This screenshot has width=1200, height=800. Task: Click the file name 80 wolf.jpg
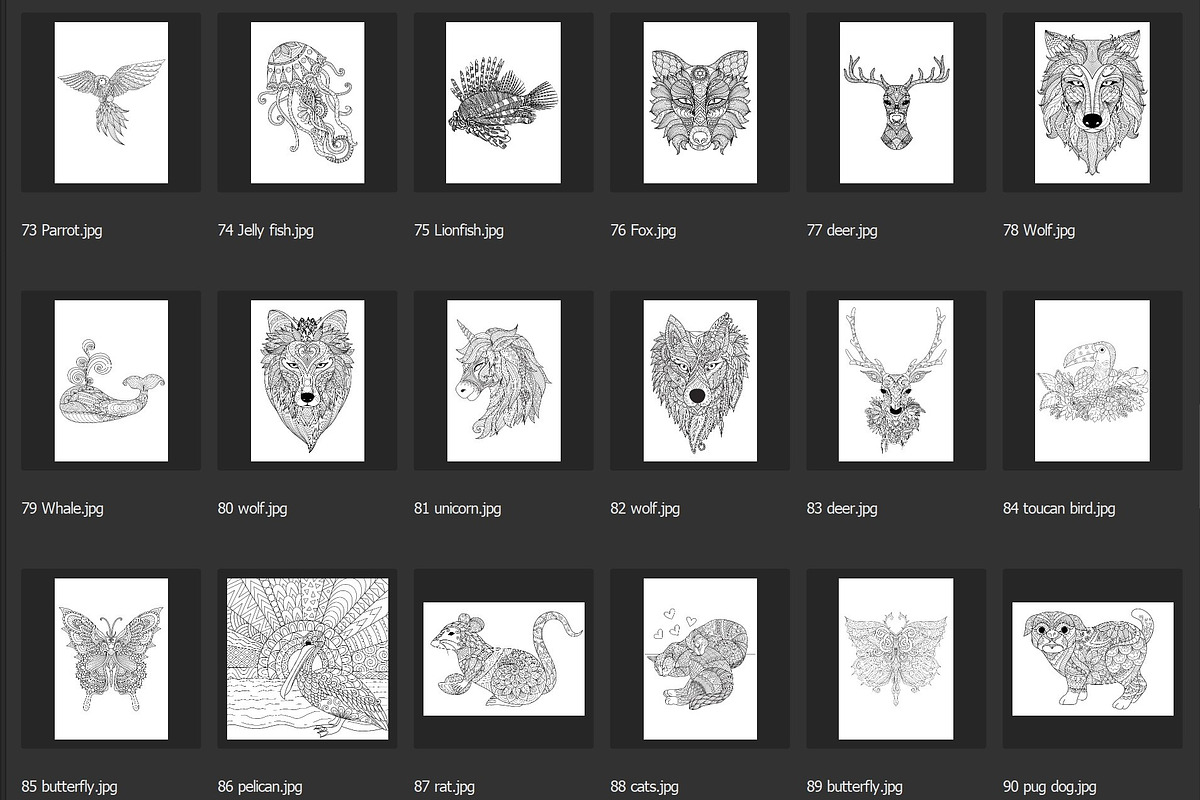tap(252, 509)
